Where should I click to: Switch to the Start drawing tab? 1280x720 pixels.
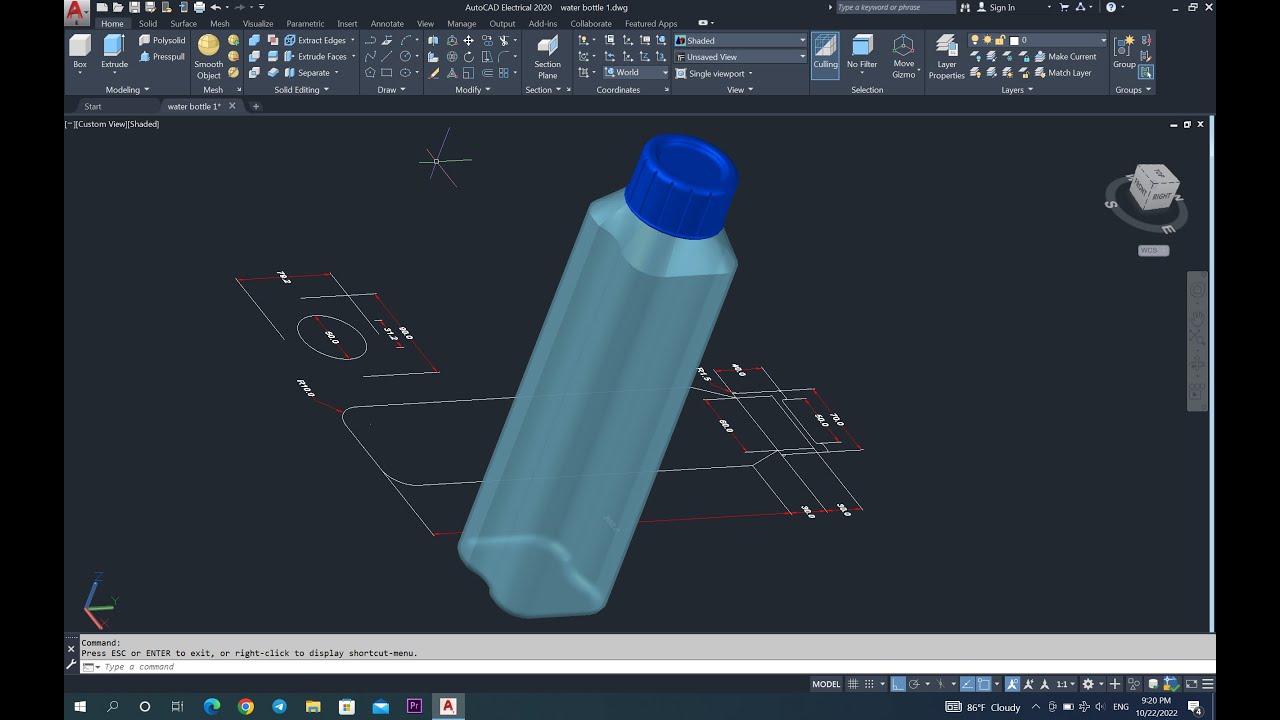pyautogui.click(x=93, y=106)
